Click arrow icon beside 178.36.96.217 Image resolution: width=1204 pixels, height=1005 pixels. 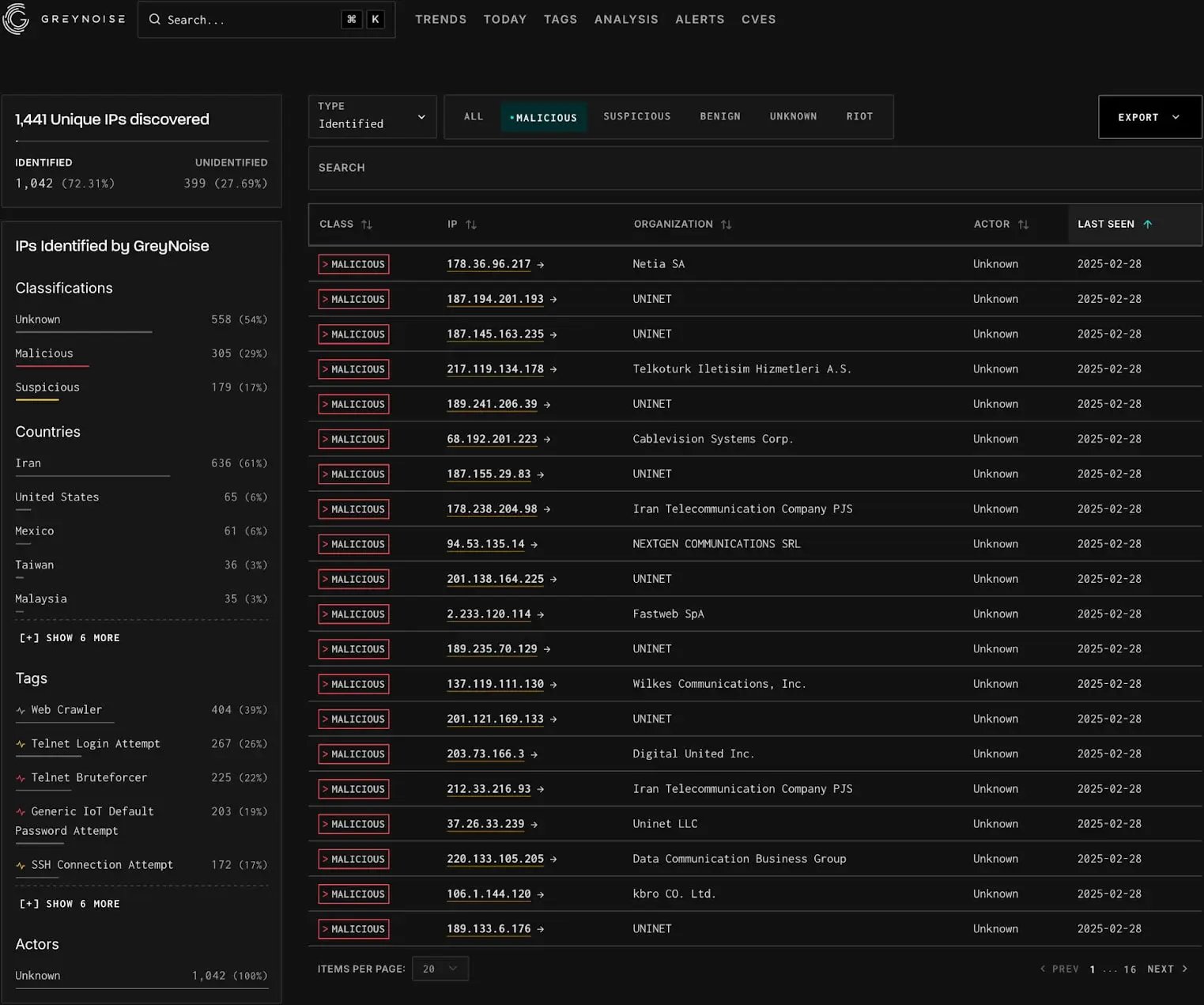(x=541, y=265)
